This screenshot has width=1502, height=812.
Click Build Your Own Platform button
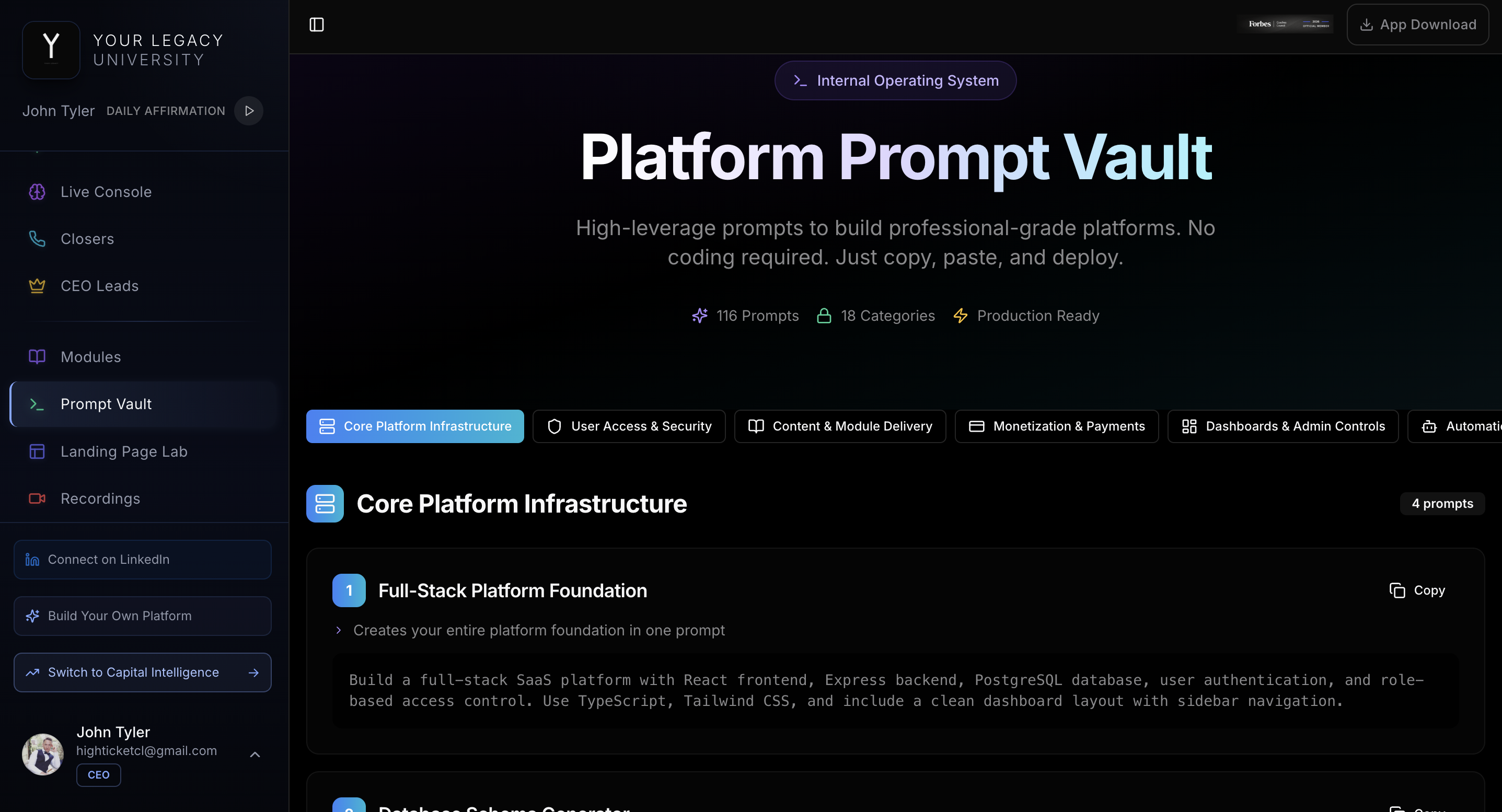[142, 616]
